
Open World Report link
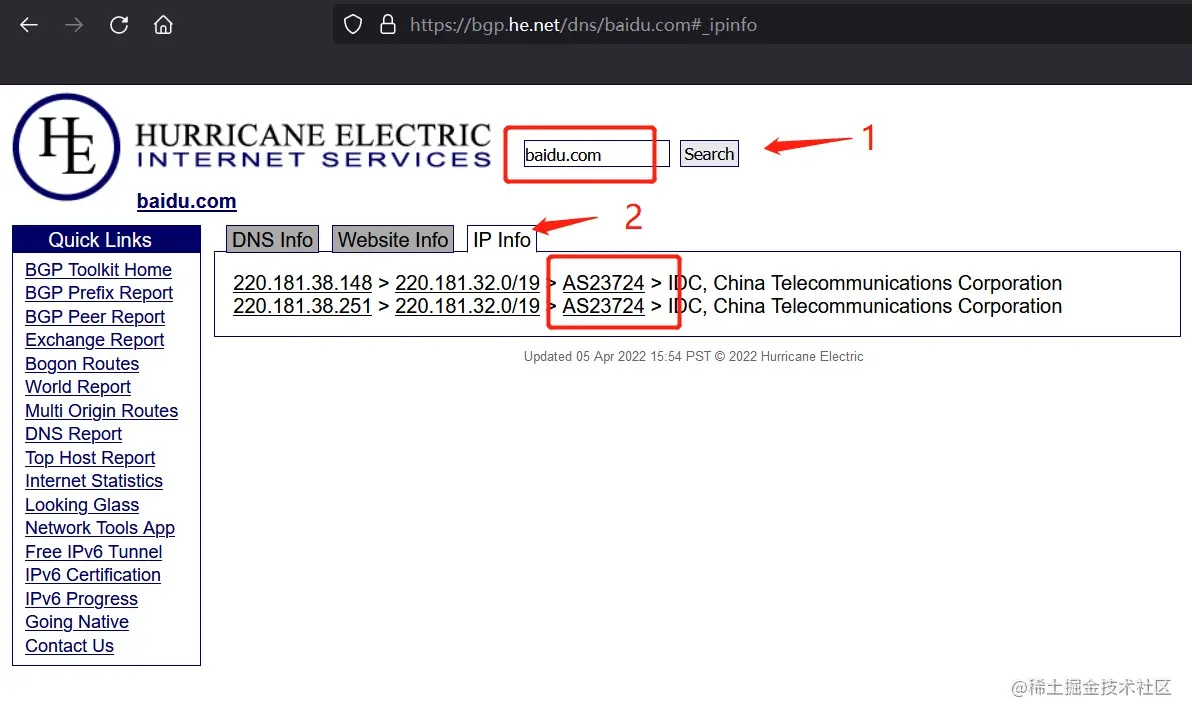pos(78,387)
